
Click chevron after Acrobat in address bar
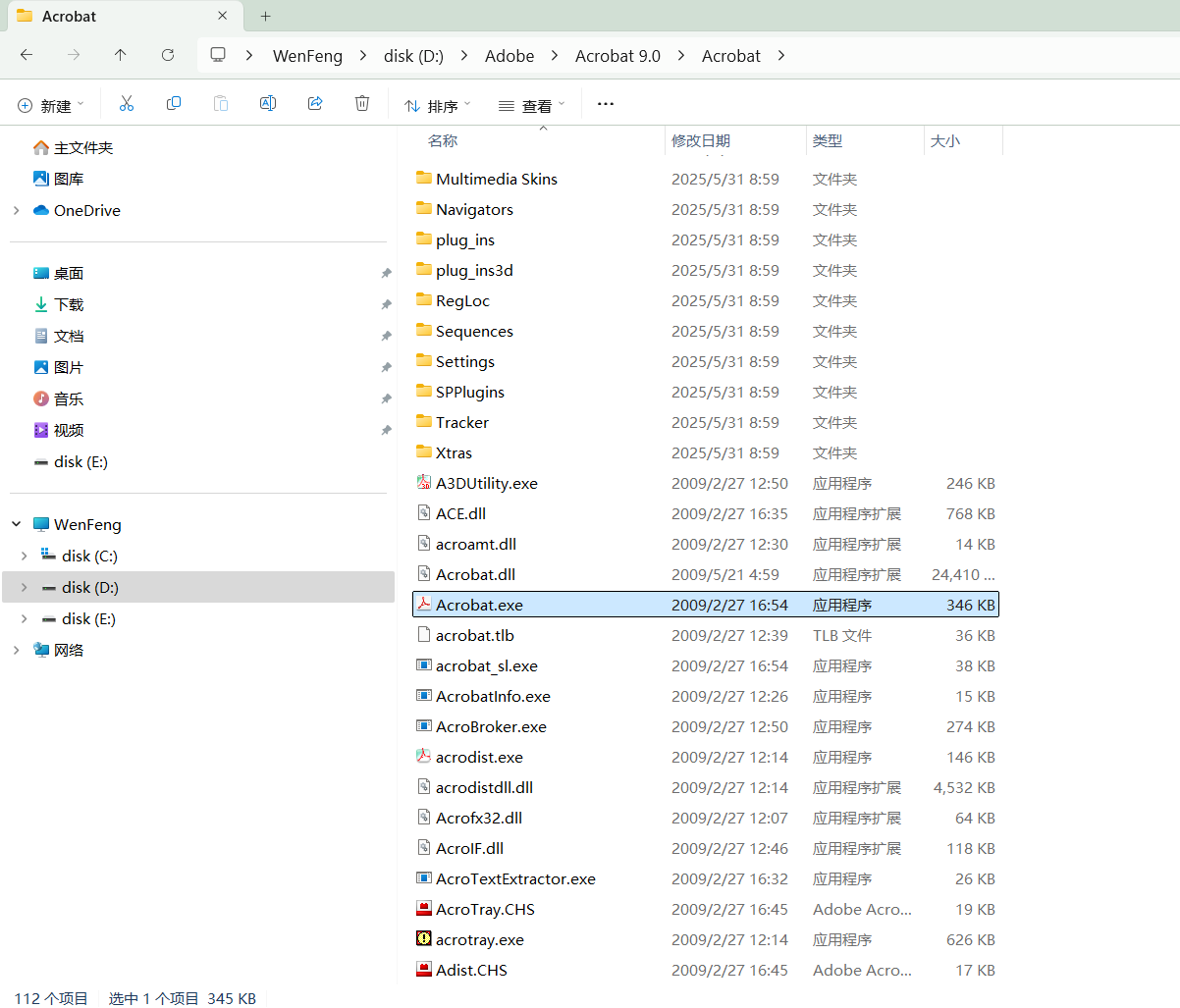pos(781,55)
